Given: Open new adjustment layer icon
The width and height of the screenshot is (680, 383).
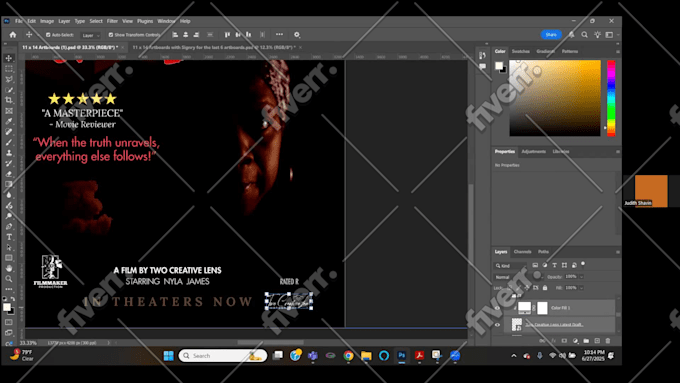Looking at the screenshot, I should (x=575, y=341).
